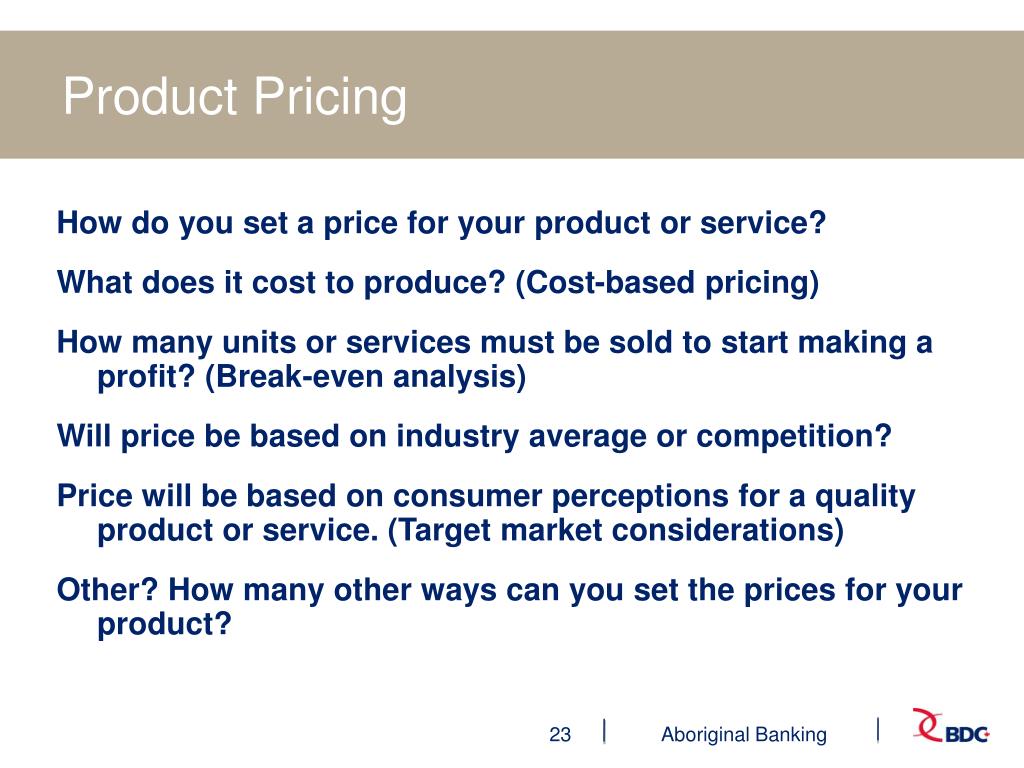
Task: Click the tan header banner
Action: pyautogui.click(x=512, y=94)
